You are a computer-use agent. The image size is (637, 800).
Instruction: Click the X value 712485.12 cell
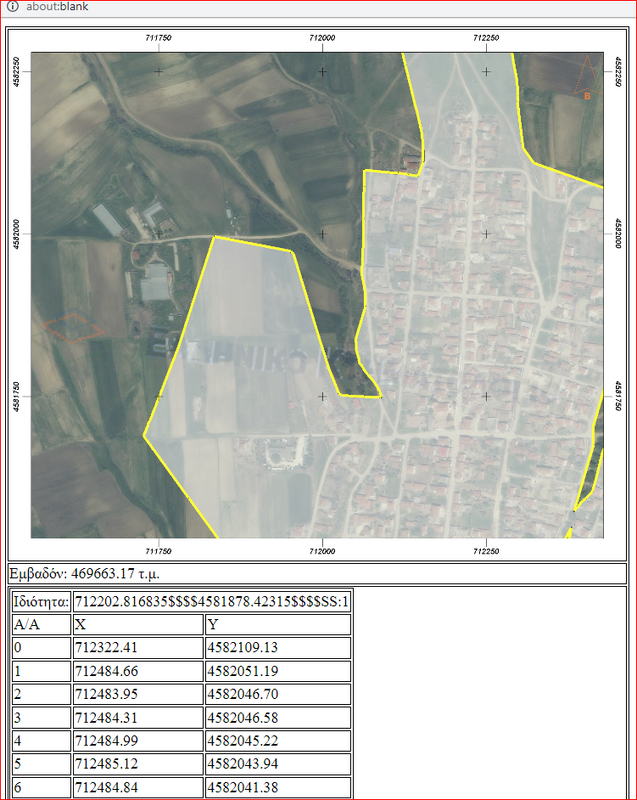coord(136,767)
